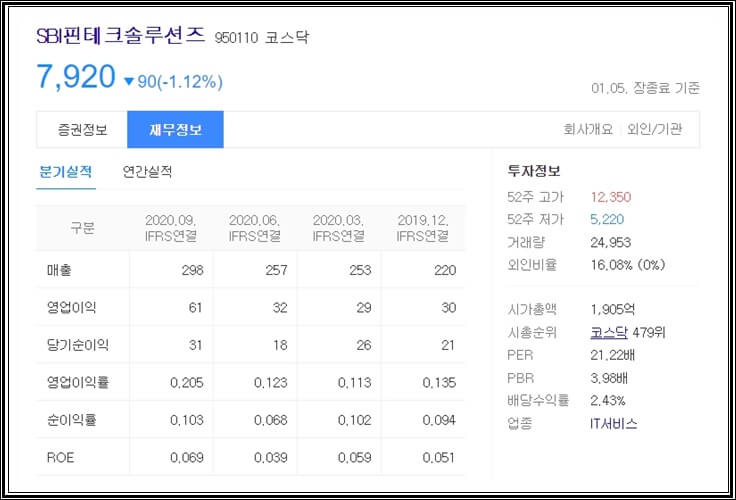Switch to 연간실적 sub-tab

(147, 172)
